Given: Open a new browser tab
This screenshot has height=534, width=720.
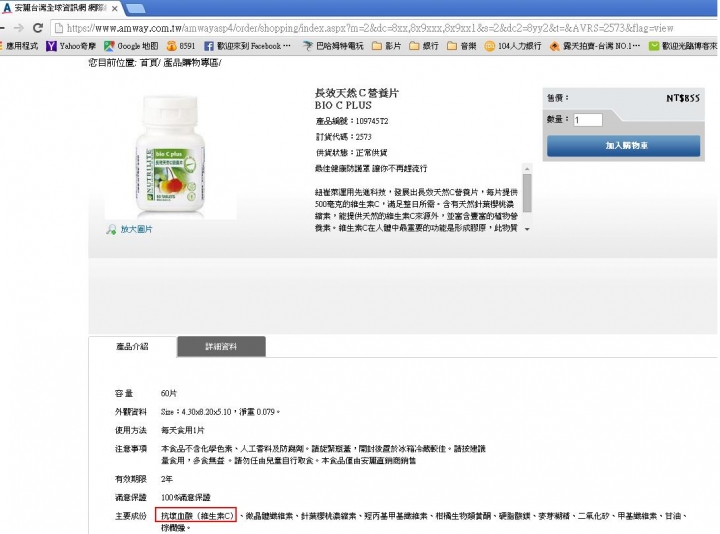Looking at the screenshot, I should [x=135, y=8].
